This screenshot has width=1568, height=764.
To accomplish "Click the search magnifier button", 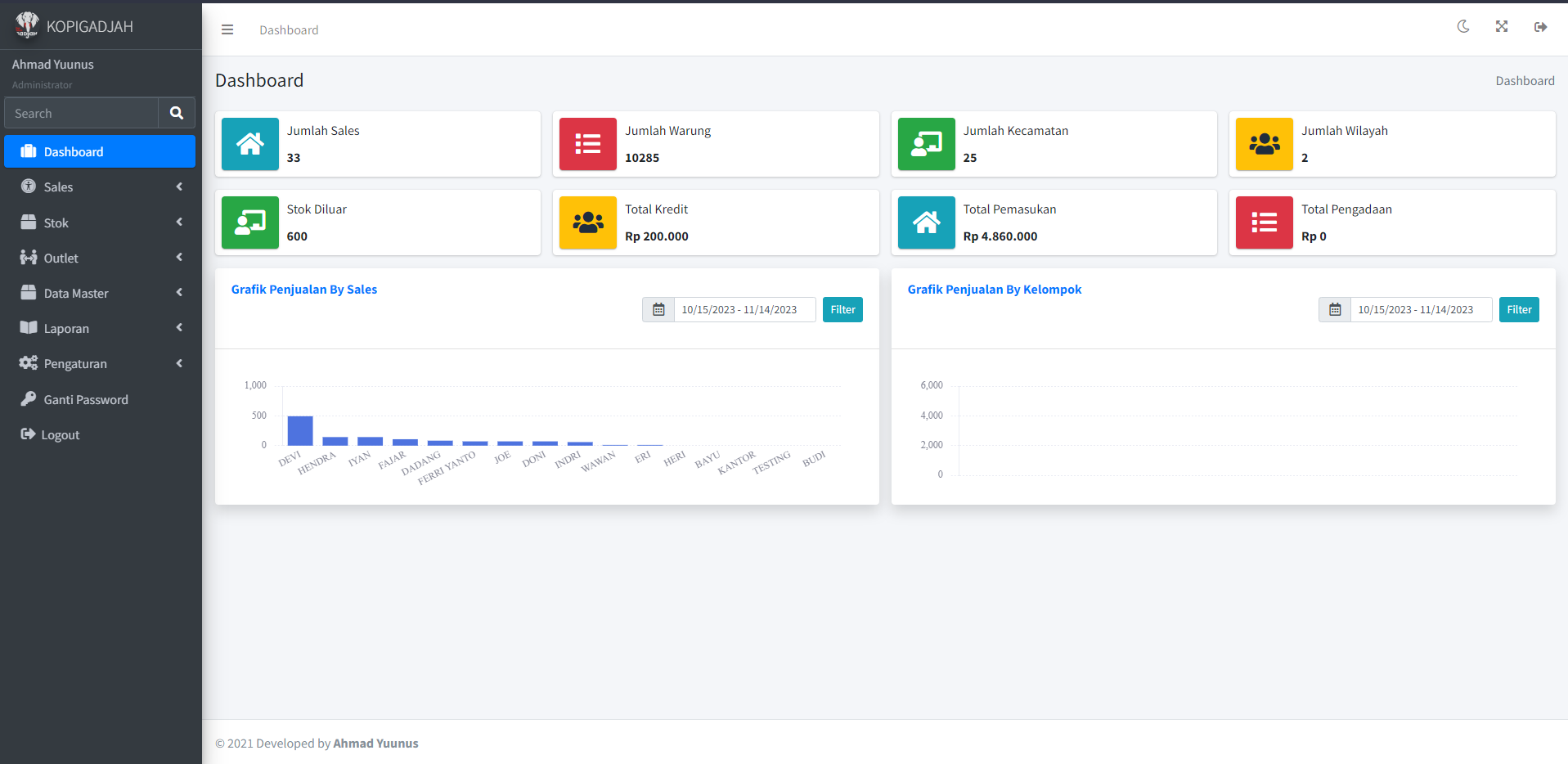I will [x=177, y=113].
